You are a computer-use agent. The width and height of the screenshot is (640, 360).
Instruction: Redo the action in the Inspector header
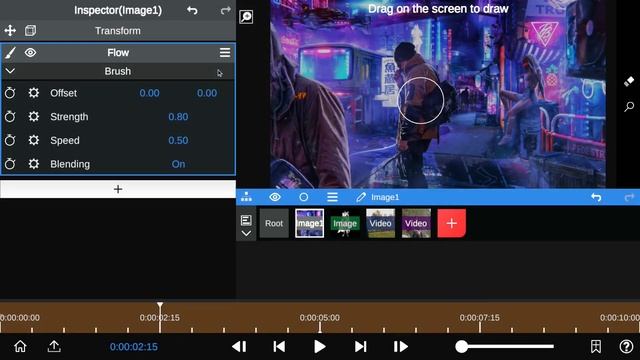225,10
